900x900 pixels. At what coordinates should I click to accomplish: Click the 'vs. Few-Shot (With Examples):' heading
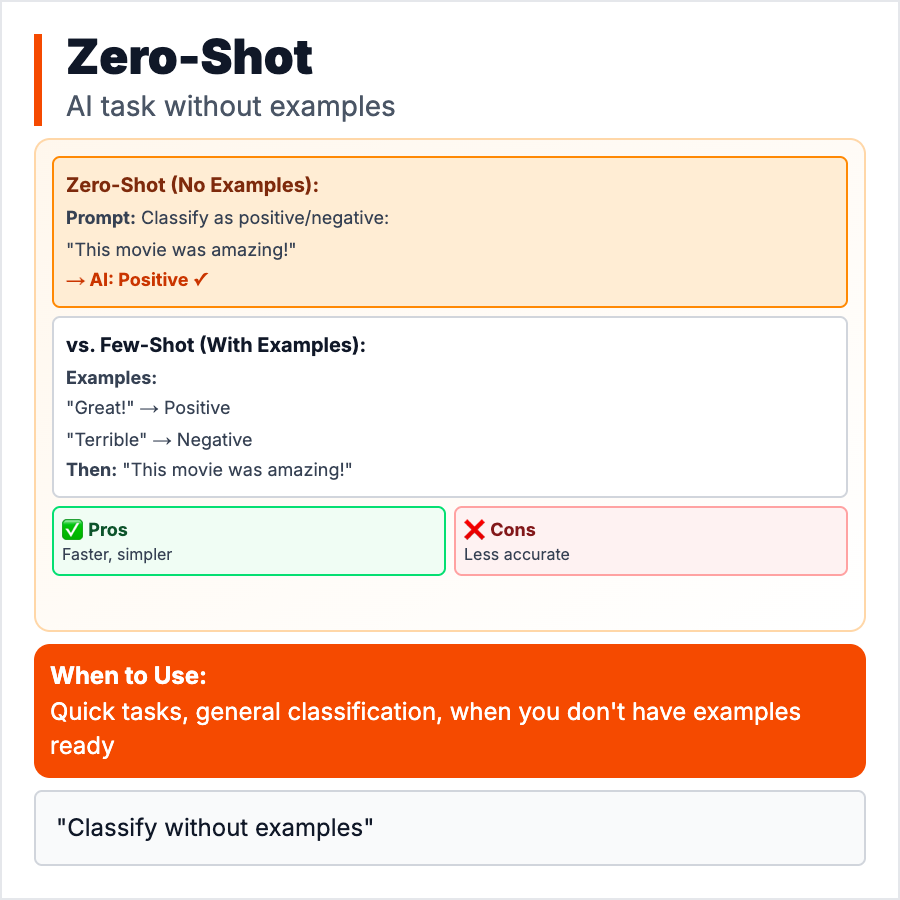point(216,346)
